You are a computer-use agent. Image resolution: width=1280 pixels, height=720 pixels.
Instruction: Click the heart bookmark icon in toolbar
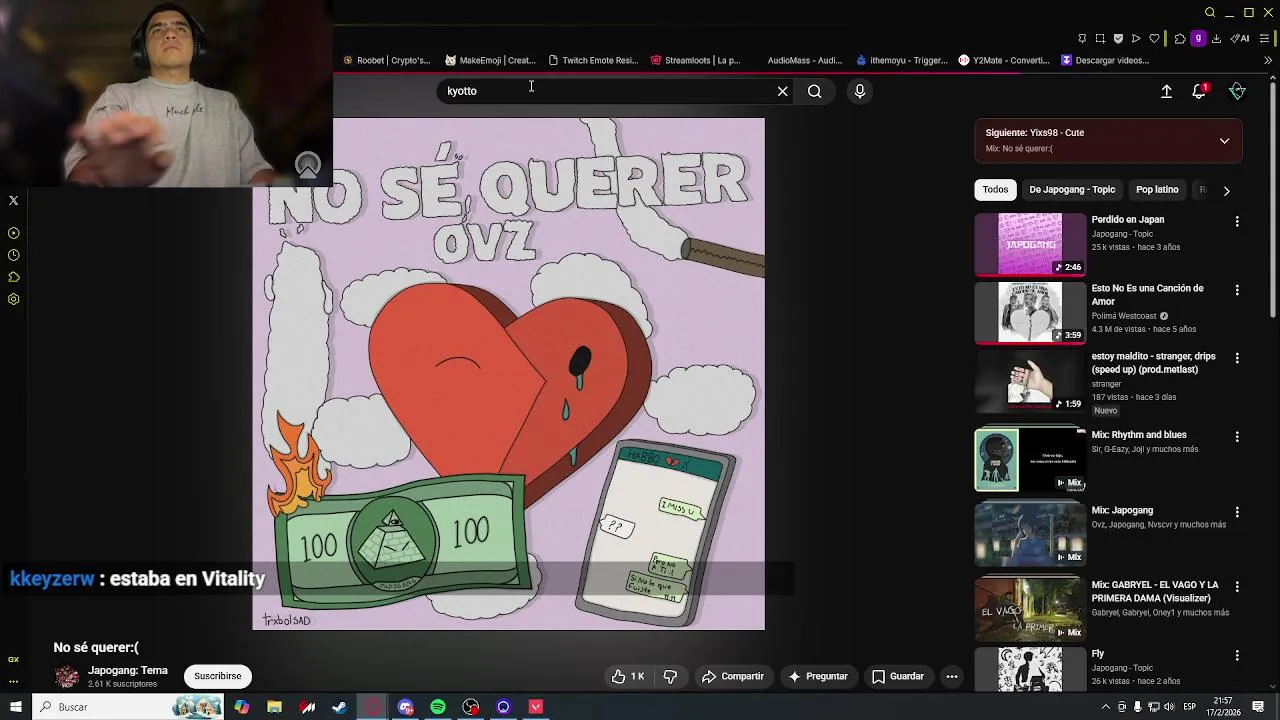(1154, 39)
